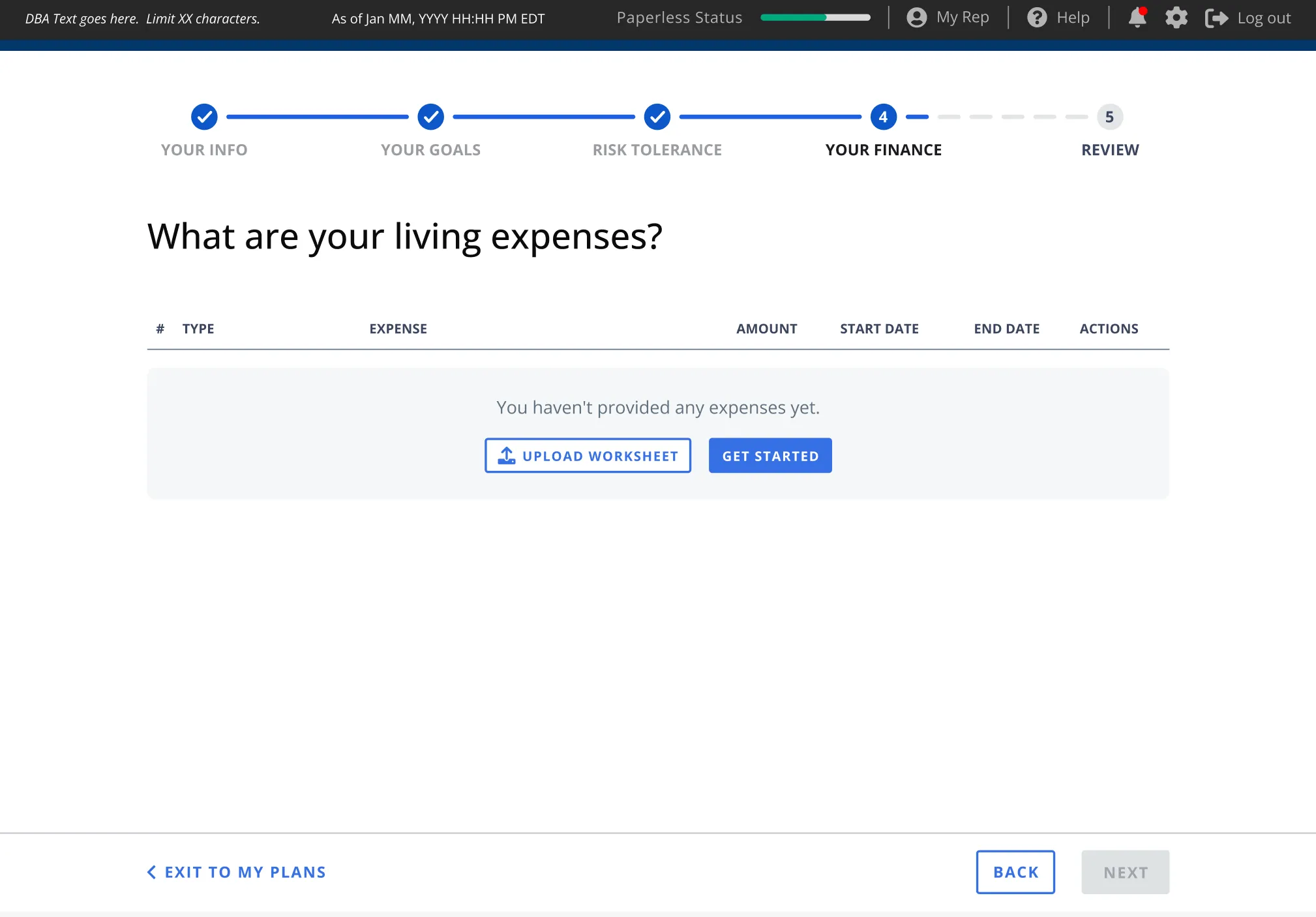Screen dimensions: 1316x917
Task: Click the My Rep person icon
Action: coord(917,18)
